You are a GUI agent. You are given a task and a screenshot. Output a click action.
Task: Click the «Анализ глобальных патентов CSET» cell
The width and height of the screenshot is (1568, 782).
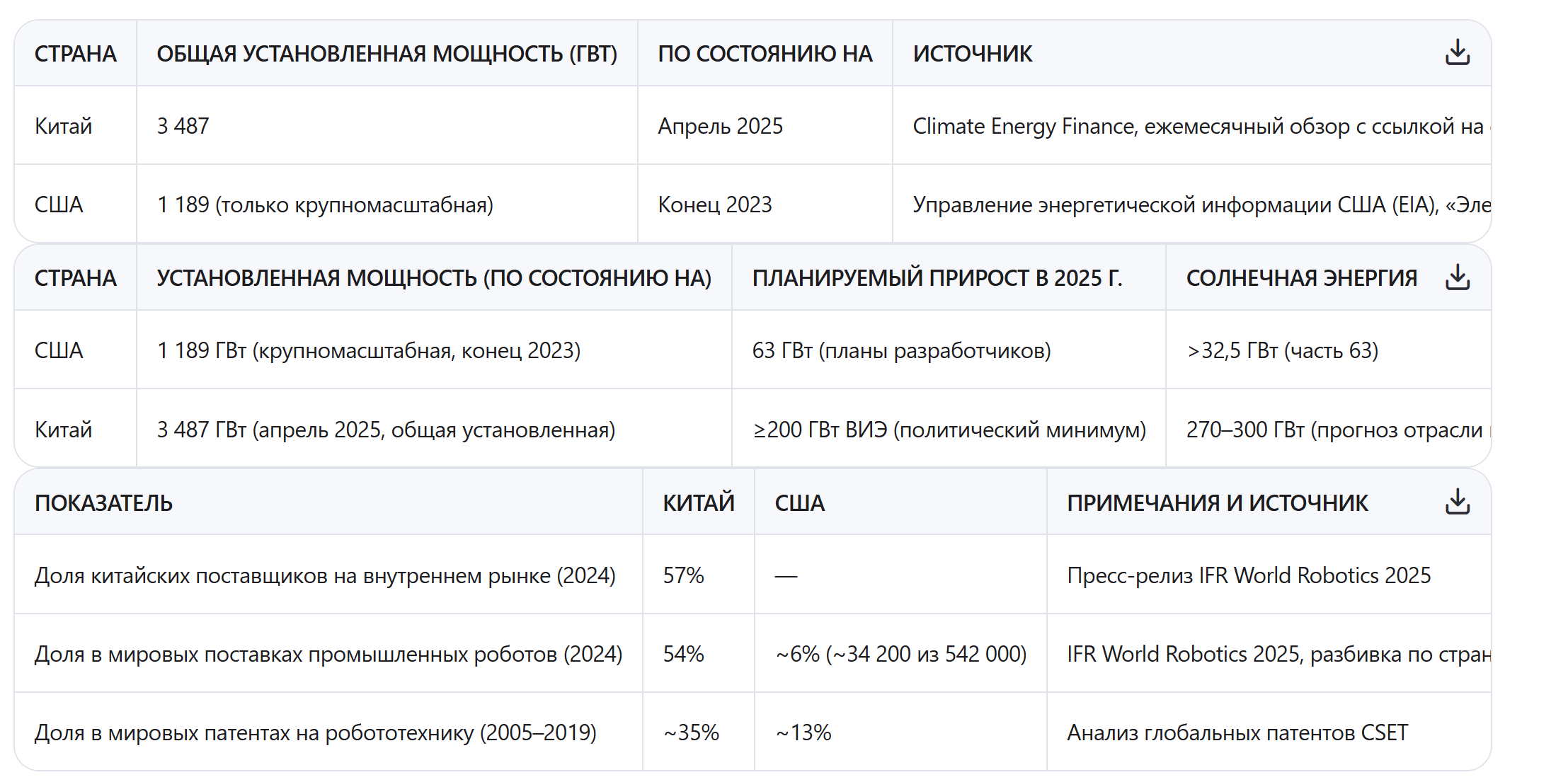[x=1237, y=732]
